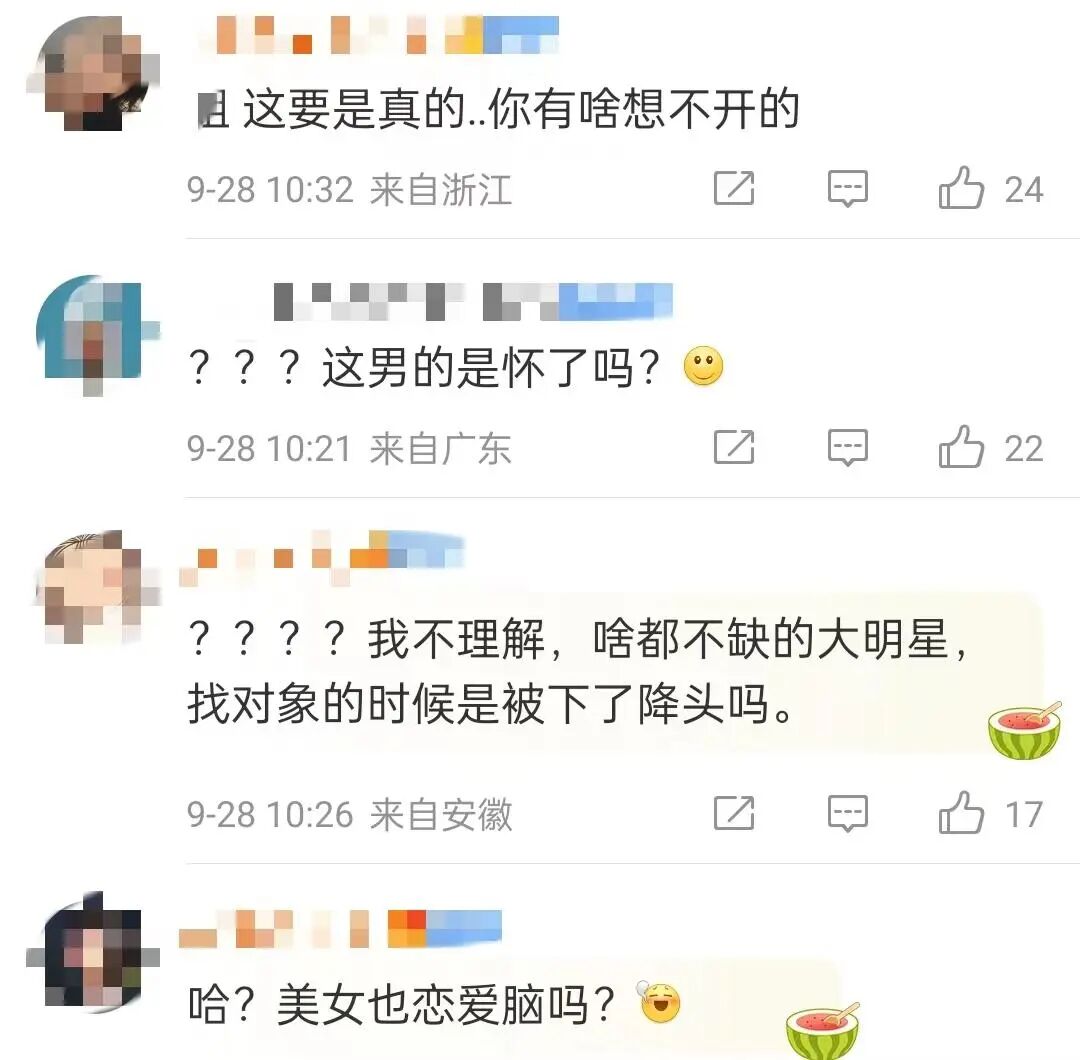Image resolution: width=1080 pixels, height=1060 pixels.
Task: Share the comment posted from 安徽
Action: (x=734, y=813)
